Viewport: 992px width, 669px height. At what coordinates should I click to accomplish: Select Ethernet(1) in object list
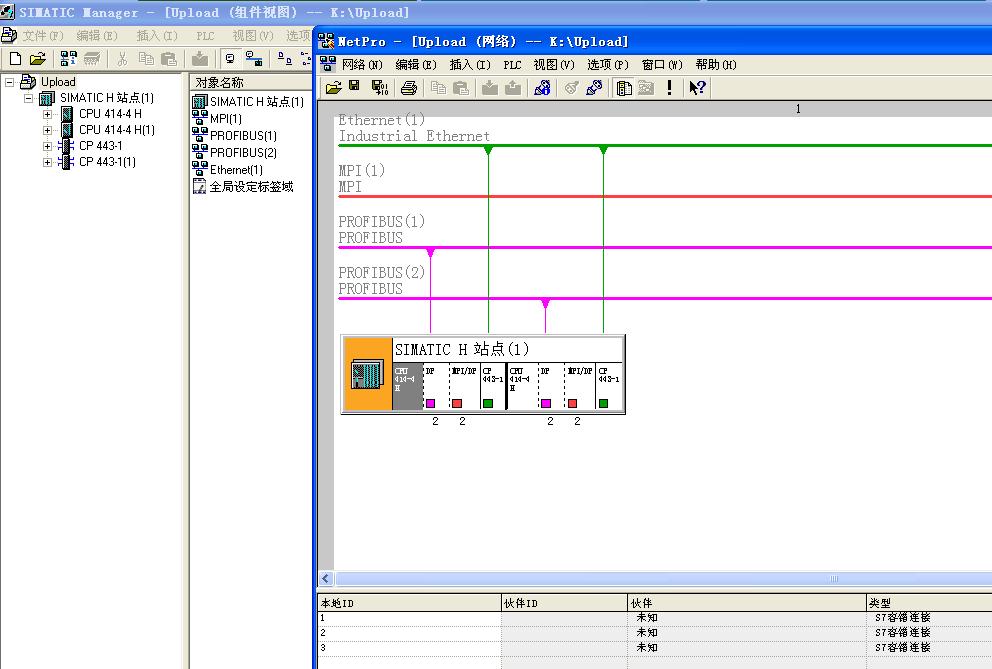(x=236, y=170)
